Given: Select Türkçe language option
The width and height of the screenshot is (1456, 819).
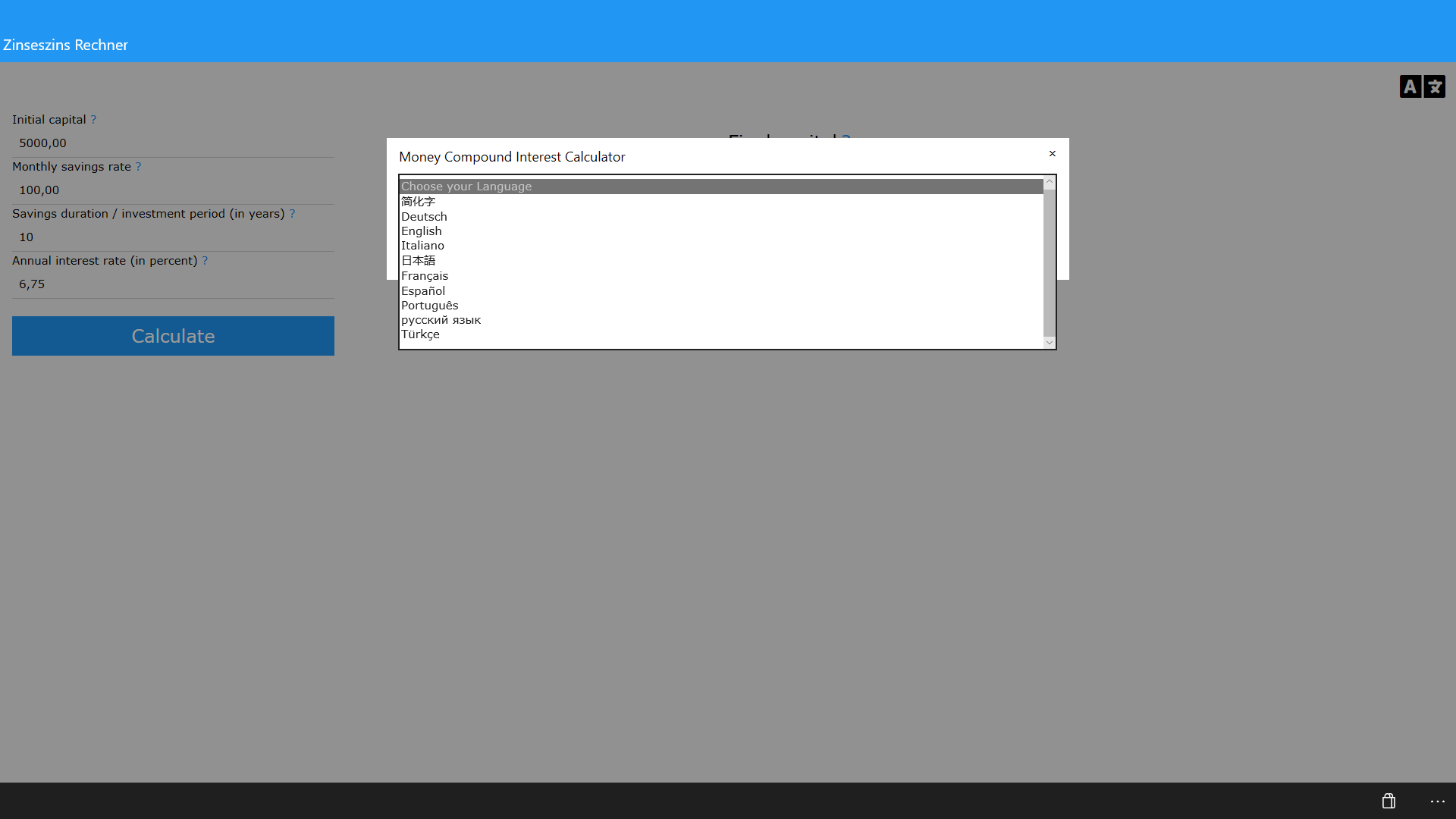Looking at the screenshot, I should (420, 334).
